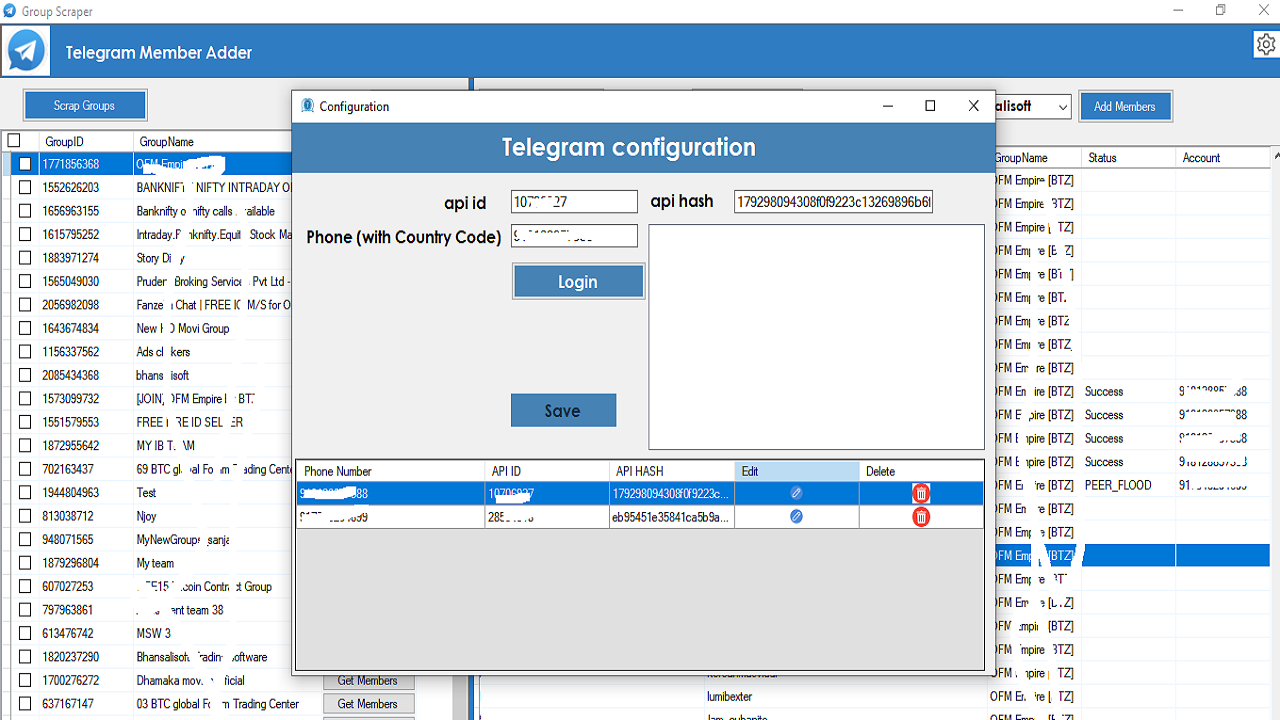This screenshot has height=720, width=1280.
Task: Toggle the select-all groups header checkbox
Action: [14, 140]
